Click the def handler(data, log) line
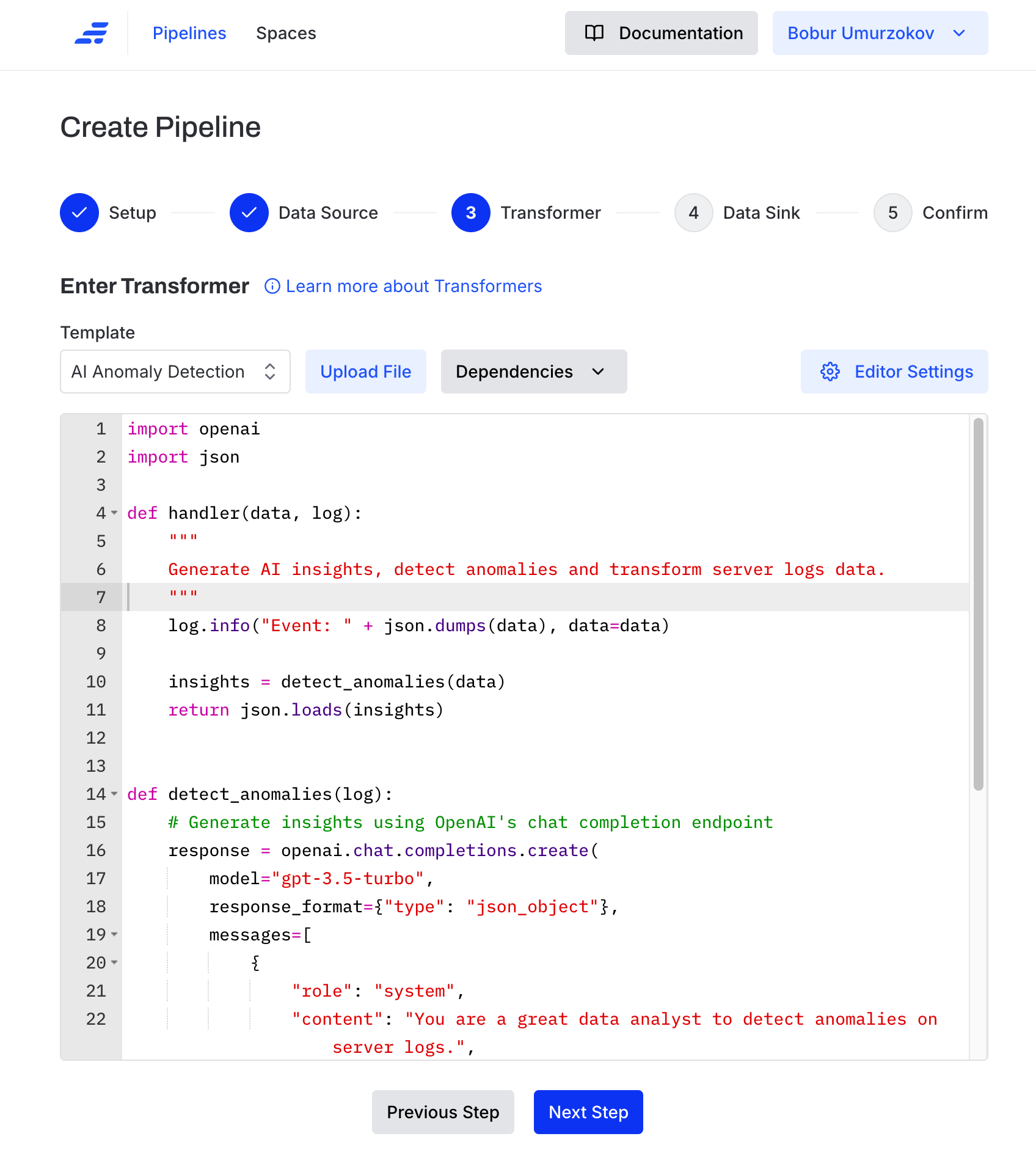This screenshot has width=1036, height=1161. tap(244, 513)
